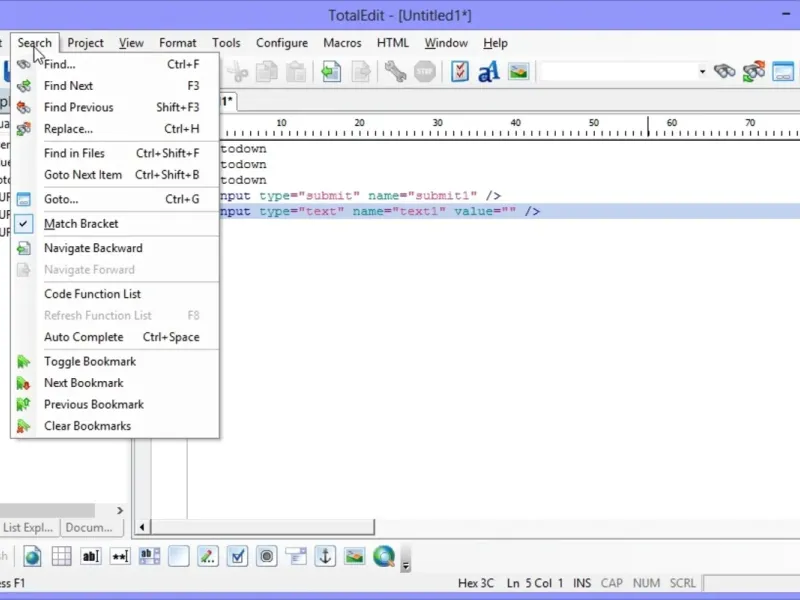
Task: Choose Find in Files menu entry
Action: click(x=115, y=153)
